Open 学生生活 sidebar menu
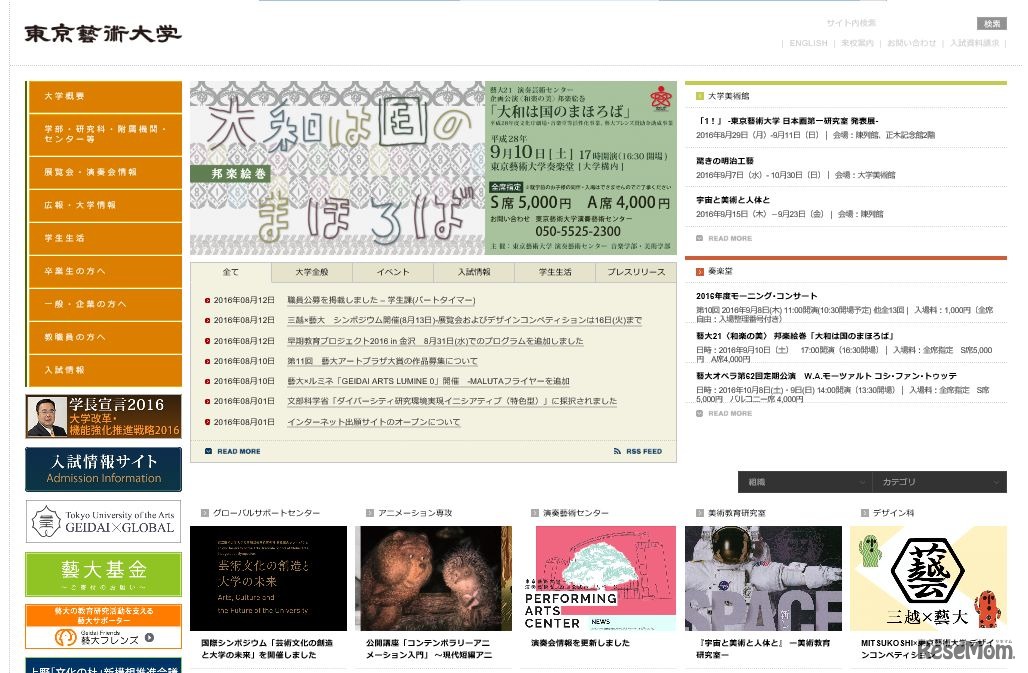Screen dimensions: 1028x673 pos(105,239)
